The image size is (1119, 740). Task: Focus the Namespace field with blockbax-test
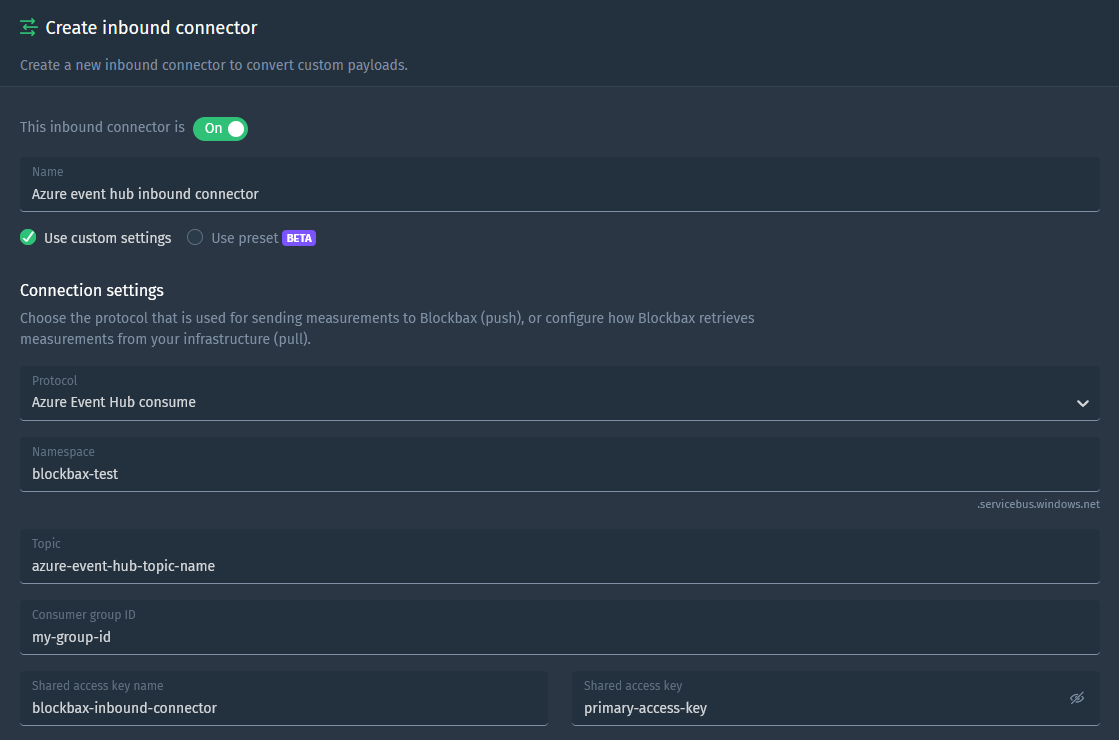(x=560, y=464)
